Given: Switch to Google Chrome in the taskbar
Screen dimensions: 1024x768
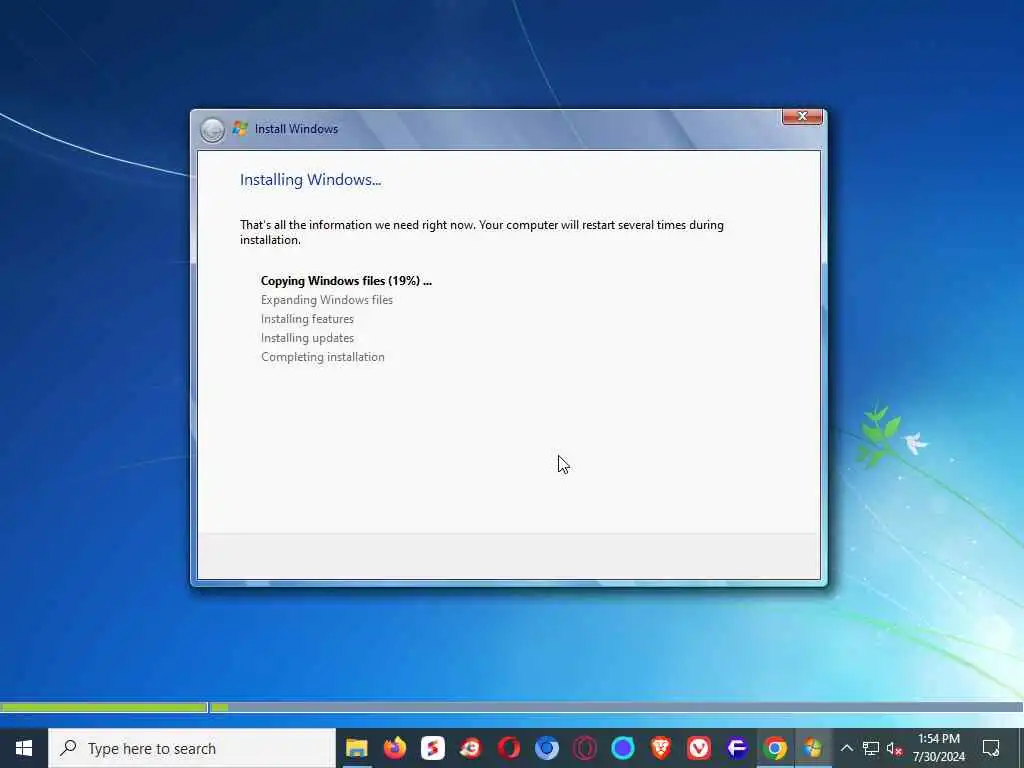Looking at the screenshot, I should [775, 748].
